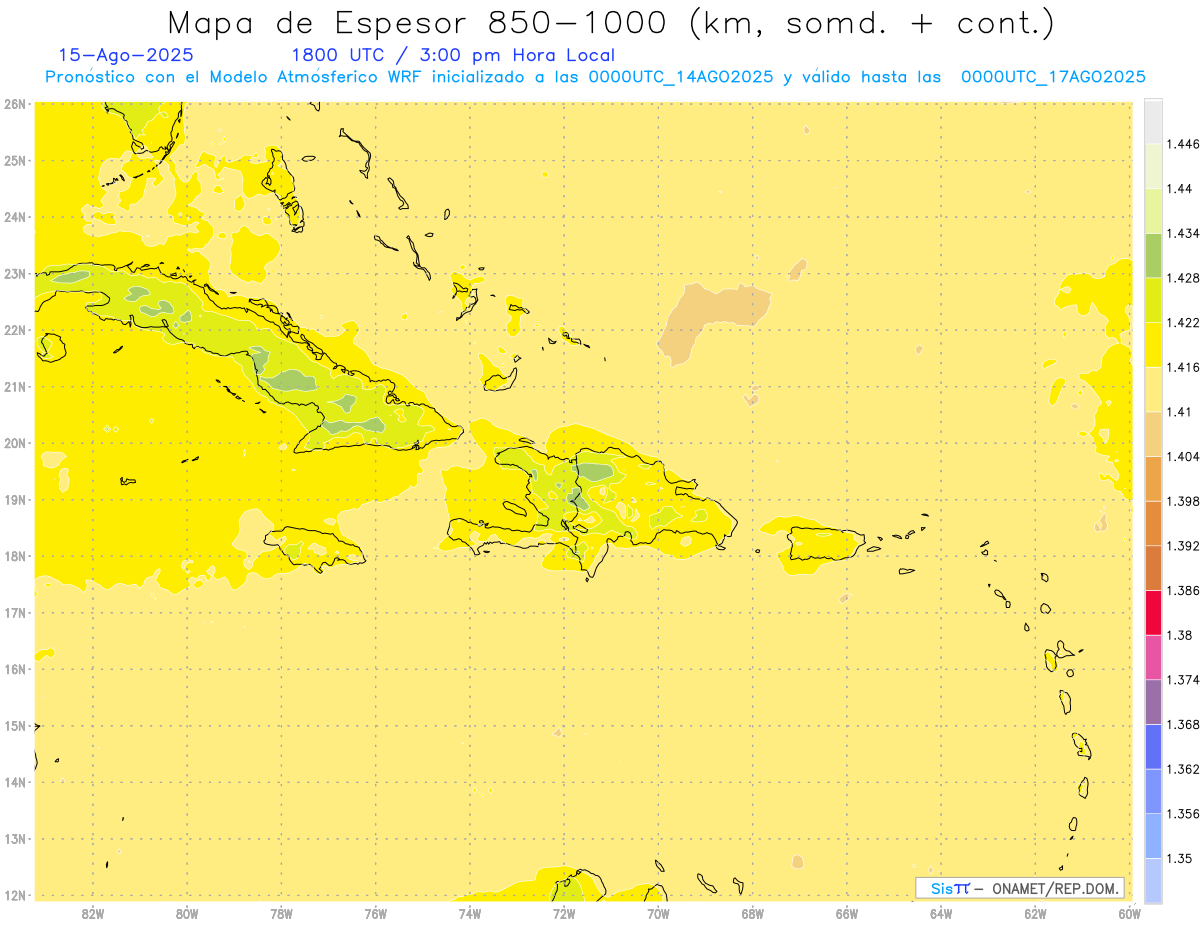1200x927 pixels.
Task: Click the '16N' latitude label
Action: coord(15,669)
